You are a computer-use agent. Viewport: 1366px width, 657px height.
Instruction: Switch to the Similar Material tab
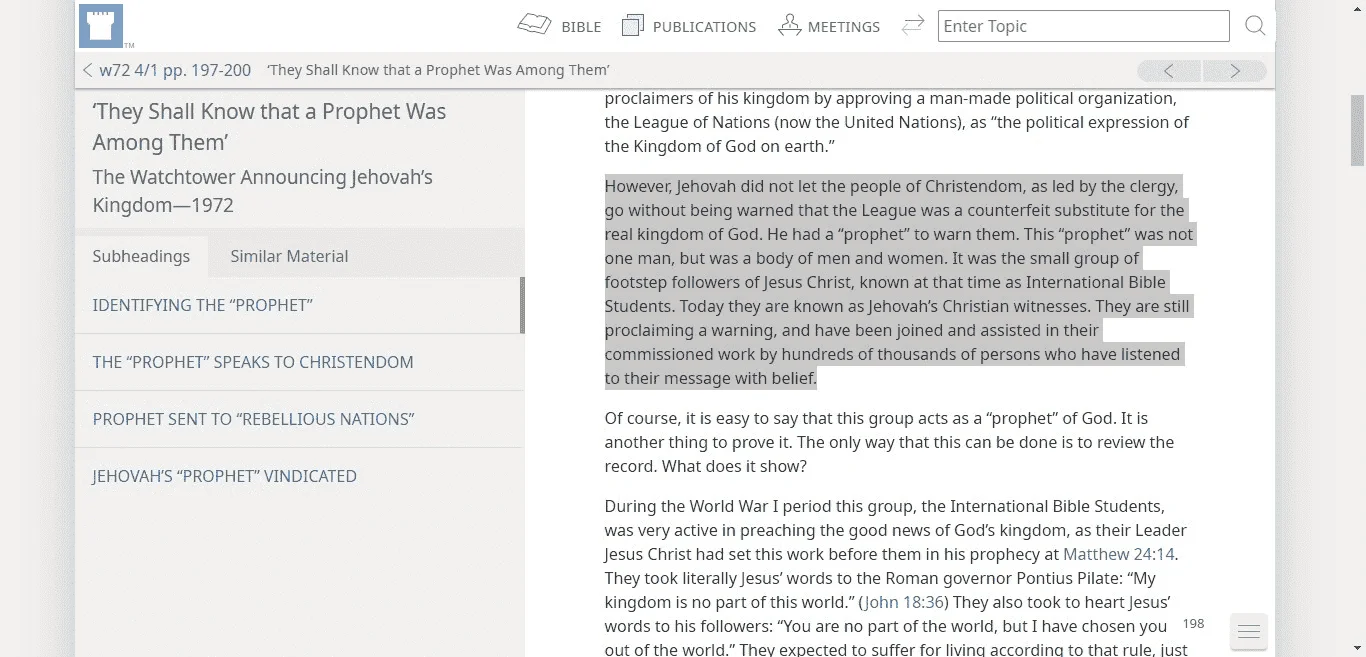point(289,256)
